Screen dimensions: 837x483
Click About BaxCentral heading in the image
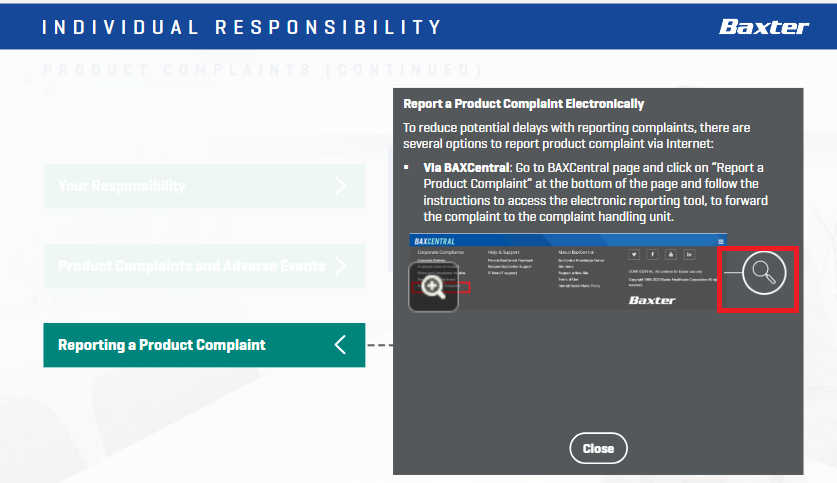point(576,252)
